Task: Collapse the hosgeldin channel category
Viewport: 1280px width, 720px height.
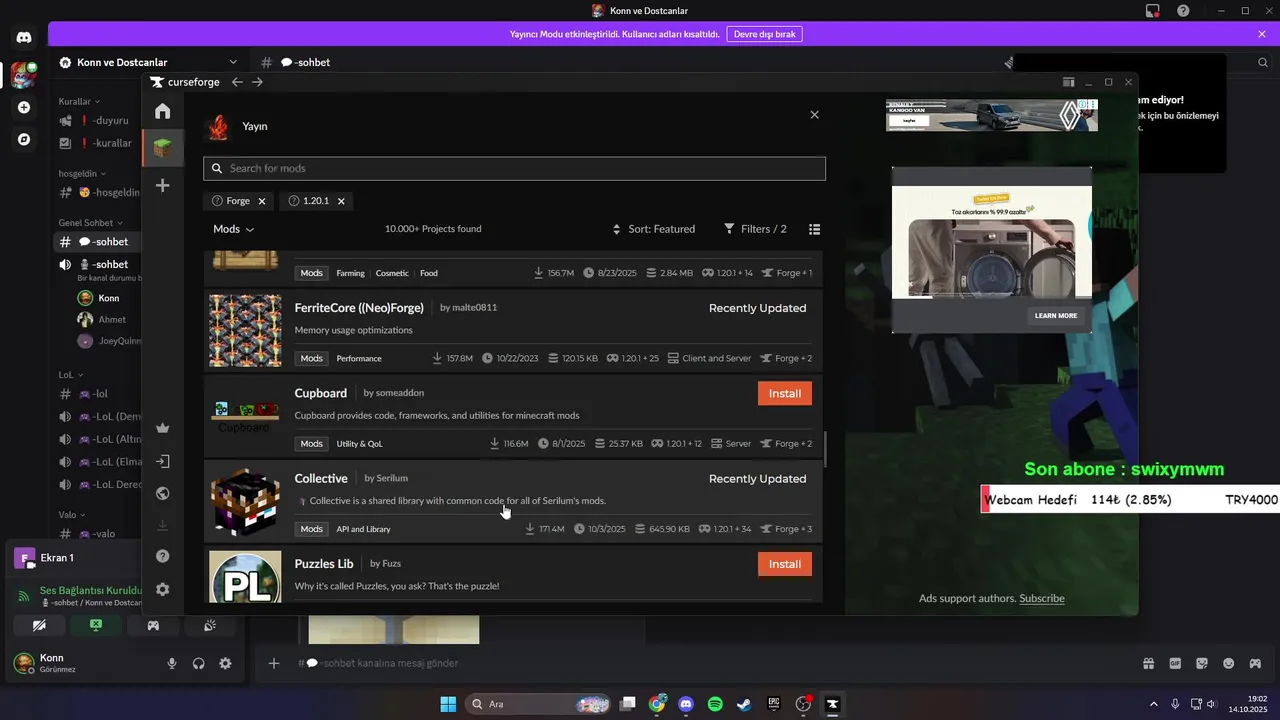Action: pyautogui.click(x=83, y=173)
